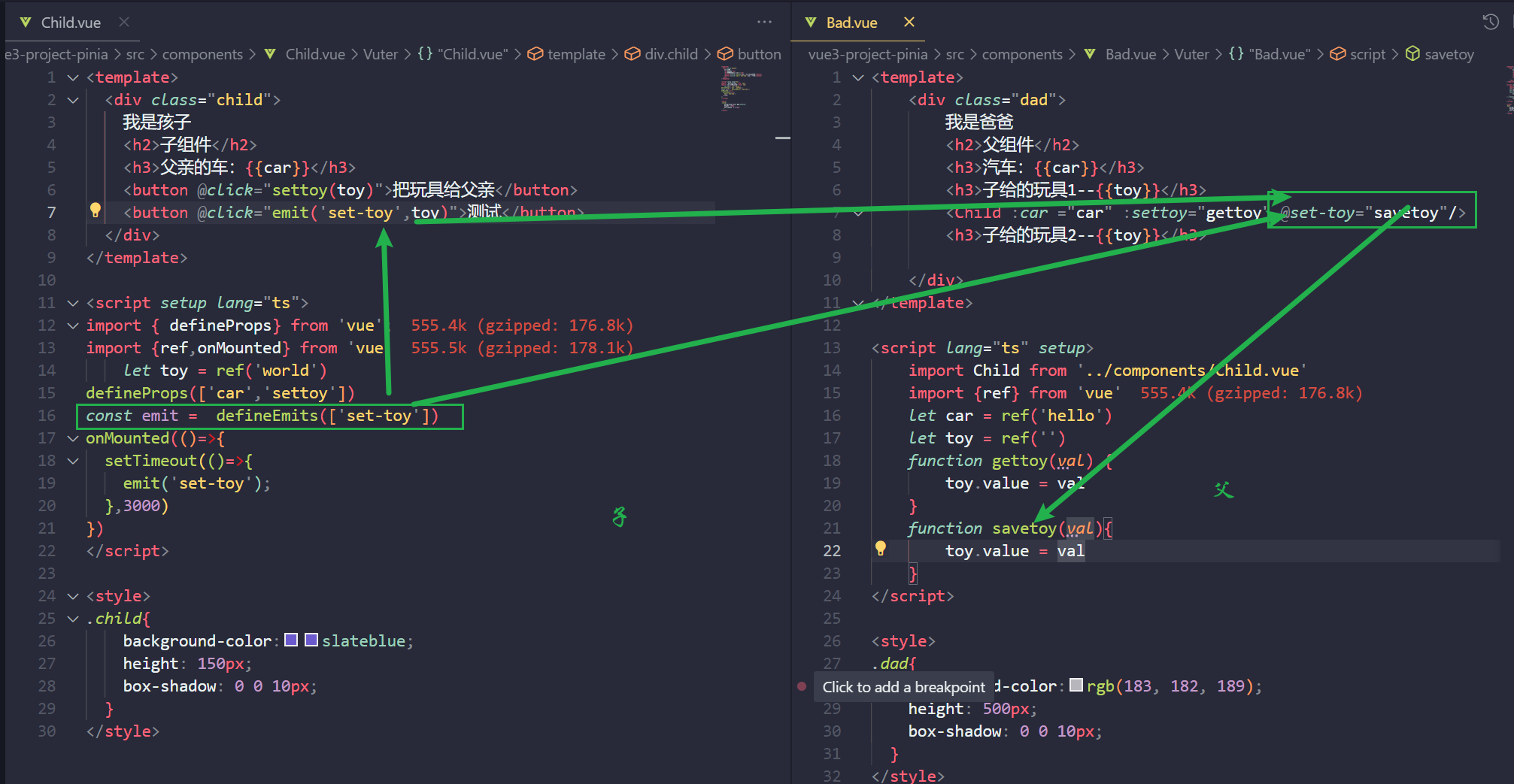Click braces icon before "Child.vue" breadcrumb
1514x784 pixels.
pyautogui.click(x=425, y=54)
